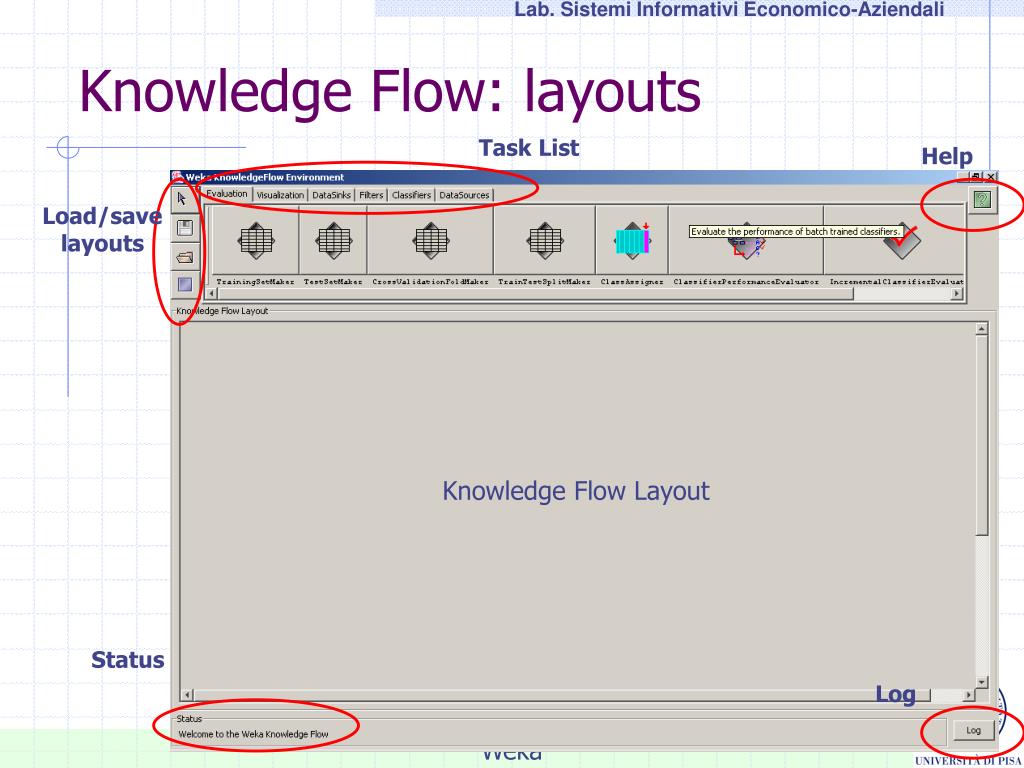Select the pointer arrow tool
The height and width of the screenshot is (768, 1024).
[185, 199]
